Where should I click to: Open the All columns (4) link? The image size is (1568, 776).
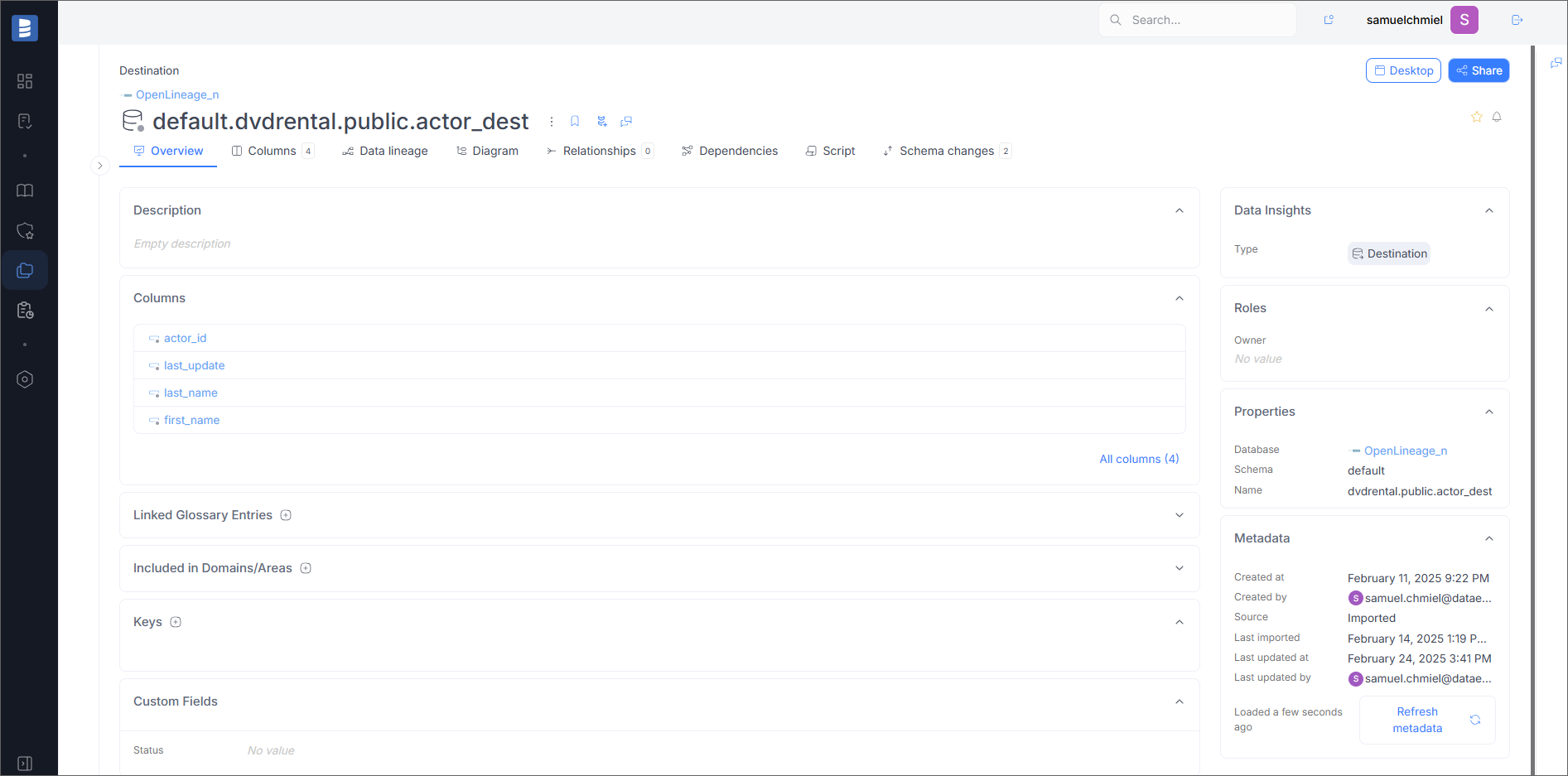coord(1139,459)
